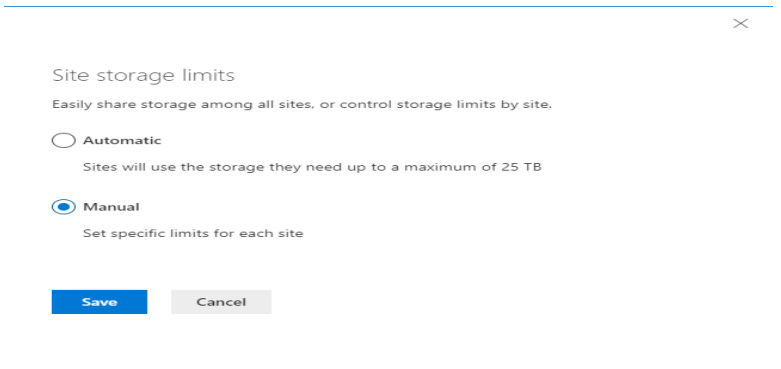
Task: Click the word 'Cancel' on gray button
Action: tap(221, 302)
